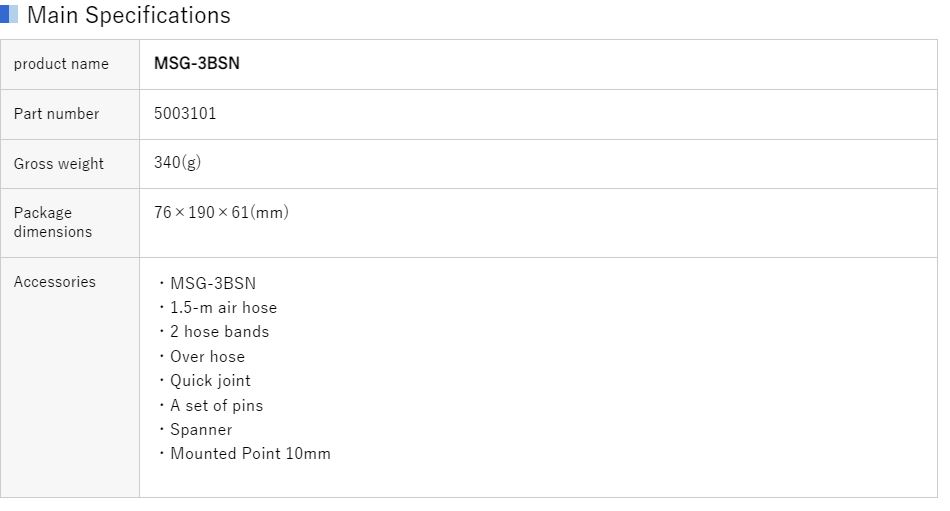The width and height of the screenshot is (950, 511).
Task: Click the 76 × 190 × 61(mm) value
Action: tap(221, 213)
